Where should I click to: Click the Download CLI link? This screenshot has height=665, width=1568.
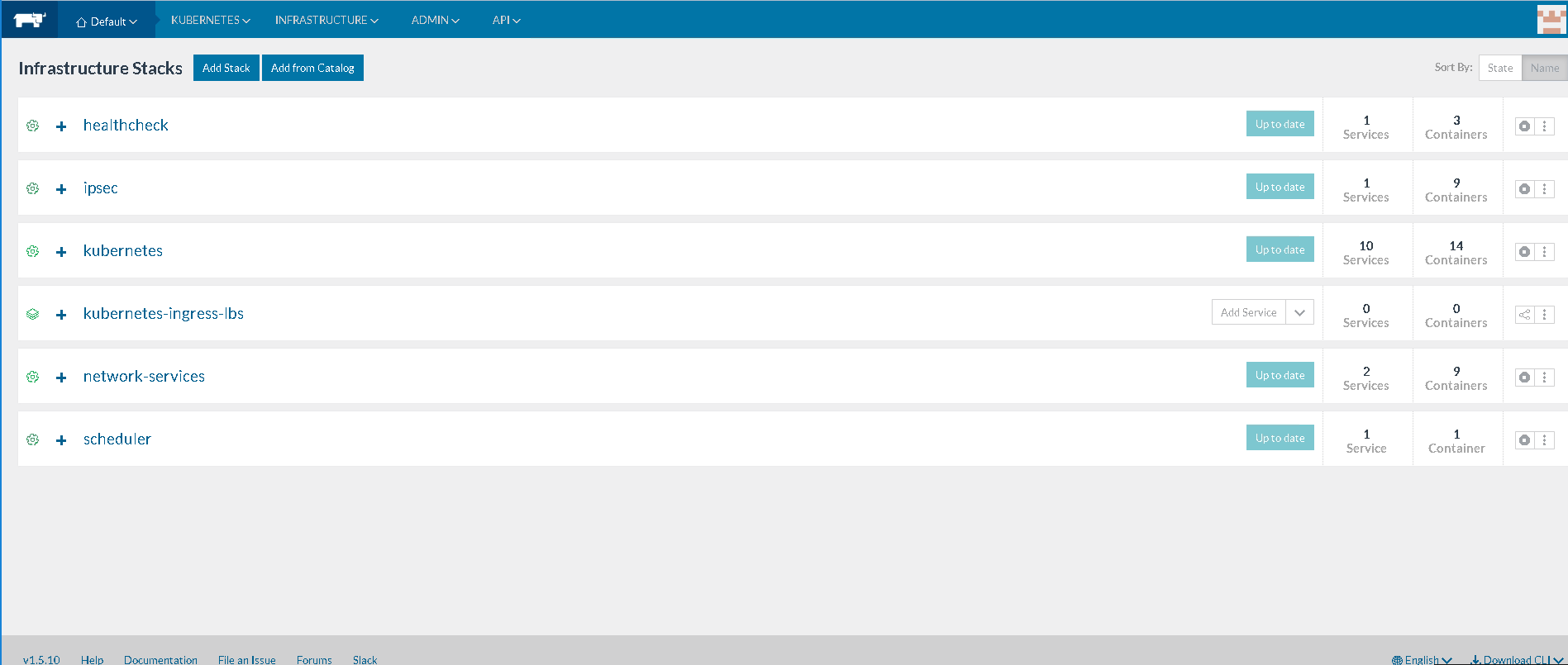click(x=1517, y=659)
